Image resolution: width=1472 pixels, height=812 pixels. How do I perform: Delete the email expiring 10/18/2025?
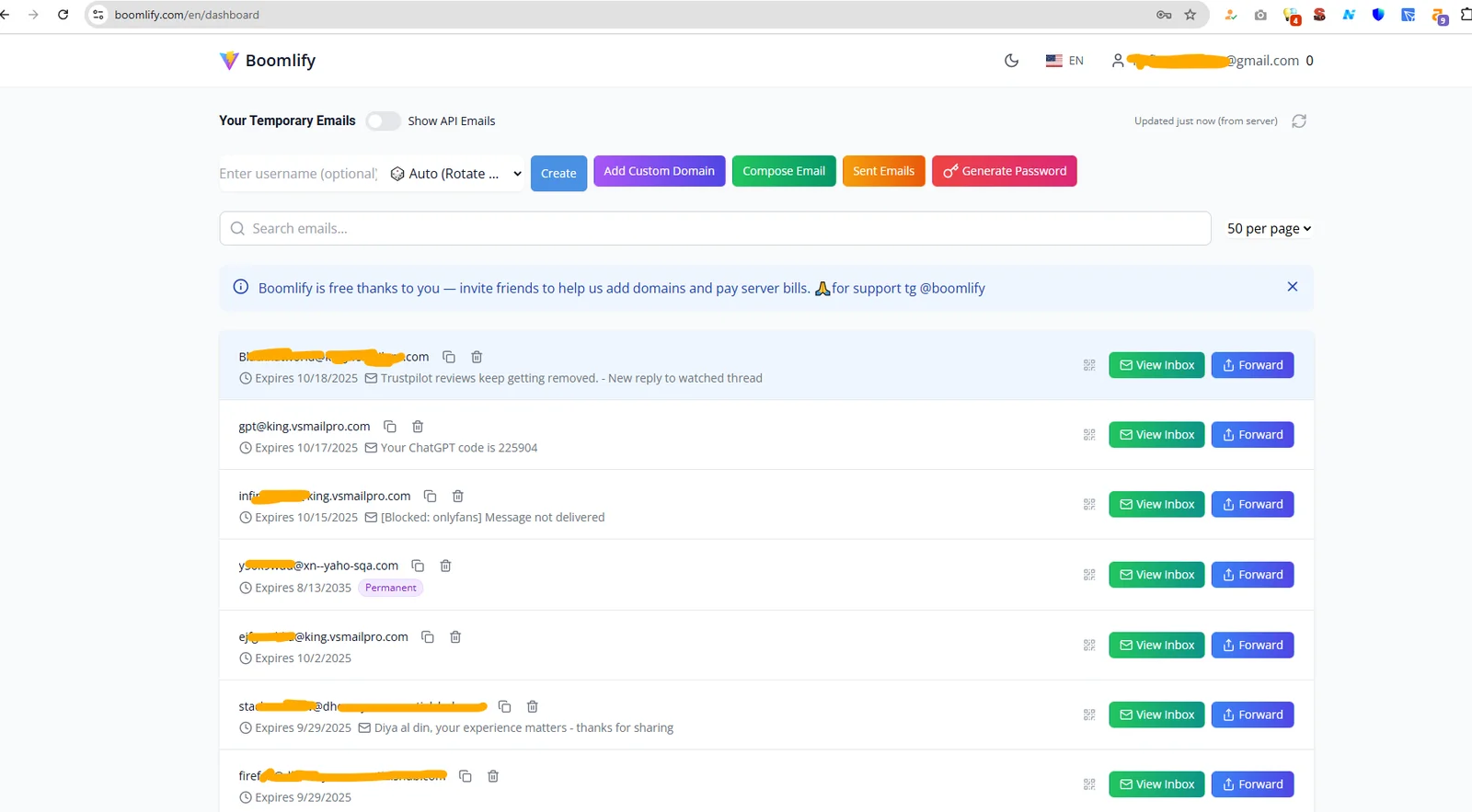click(x=477, y=357)
